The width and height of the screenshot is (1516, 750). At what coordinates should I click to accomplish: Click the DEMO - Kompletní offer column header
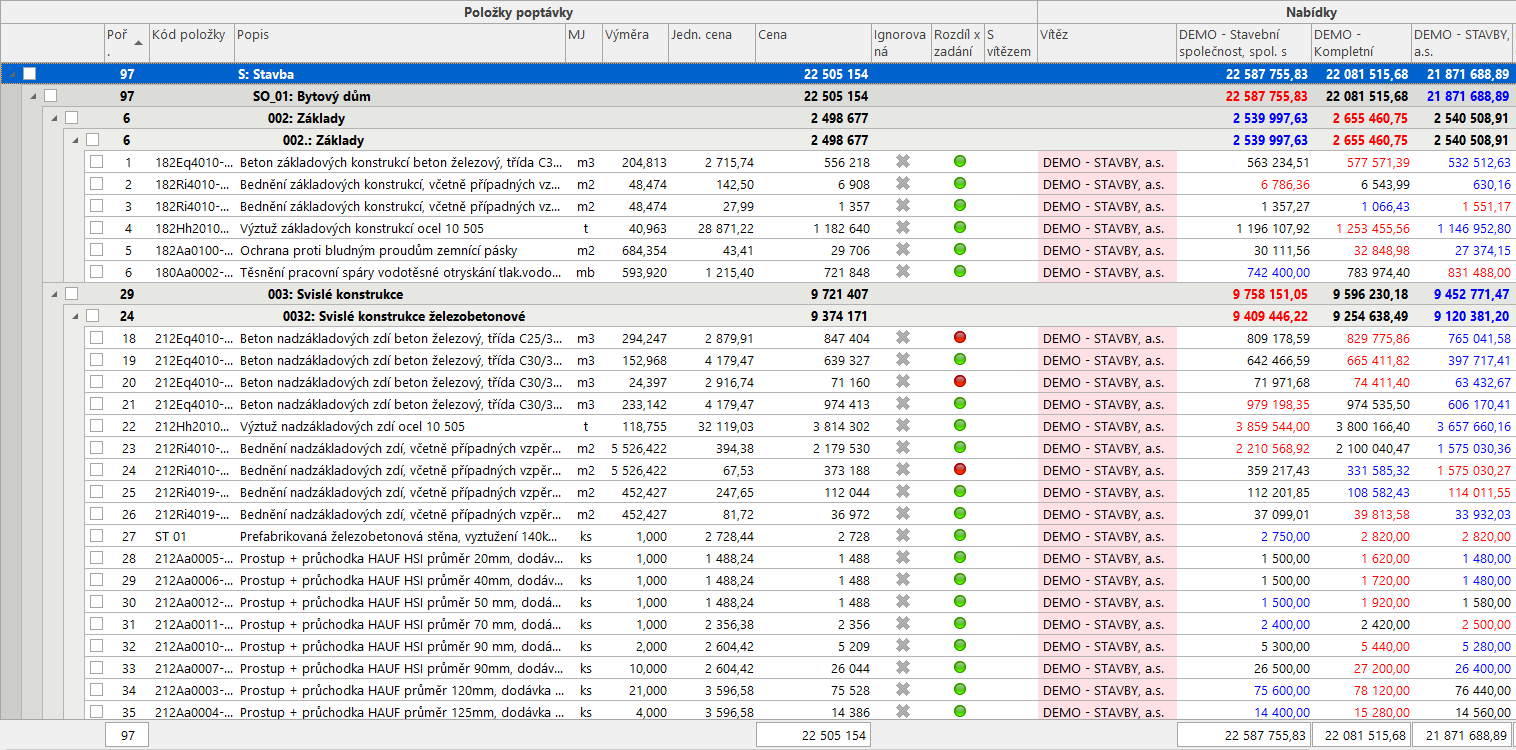point(1361,42)
